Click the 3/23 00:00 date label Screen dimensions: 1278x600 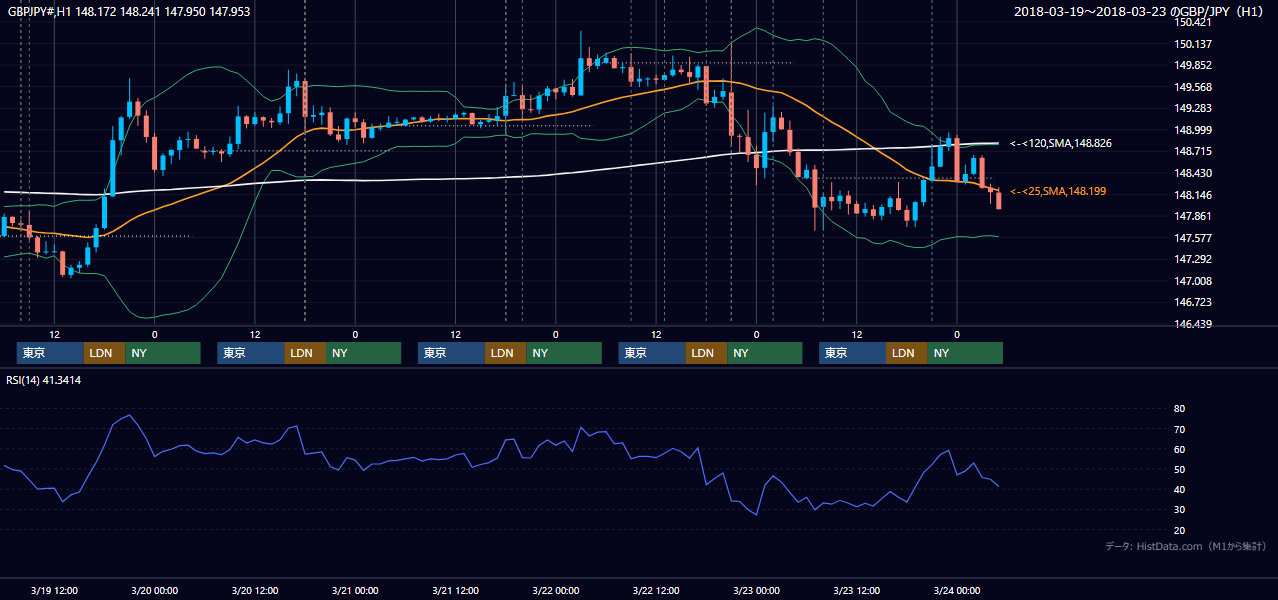coord(756,590)
